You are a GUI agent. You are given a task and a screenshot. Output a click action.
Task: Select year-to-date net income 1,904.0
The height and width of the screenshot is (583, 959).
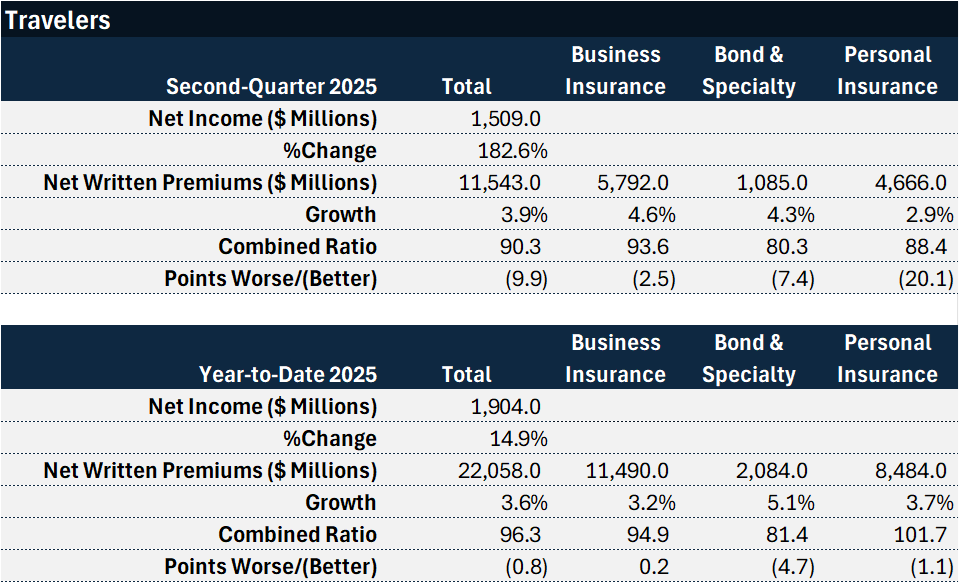pyautogui.click(x=505, y=406)
